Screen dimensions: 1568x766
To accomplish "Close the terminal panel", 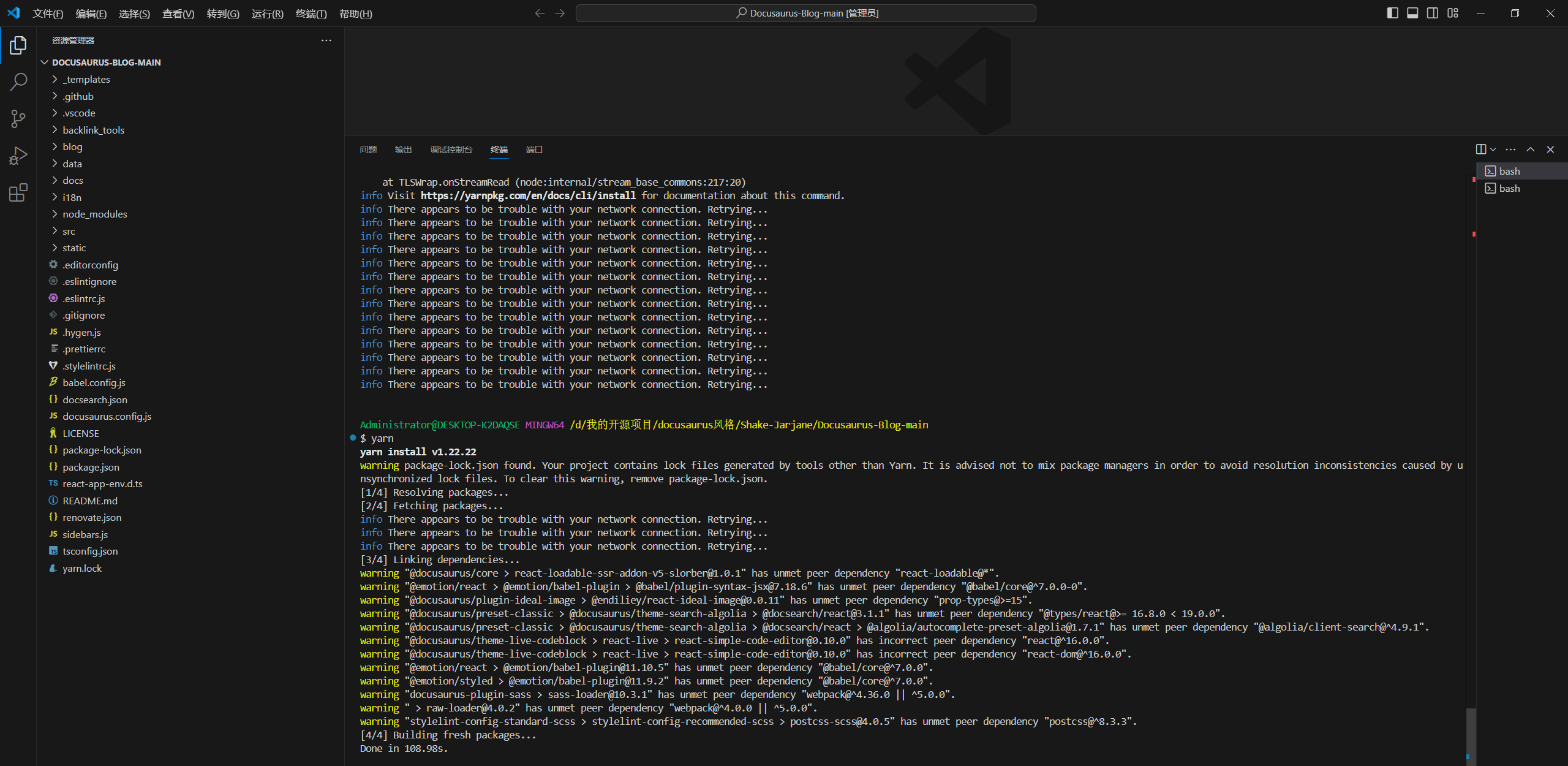I will coord(1550,150).
